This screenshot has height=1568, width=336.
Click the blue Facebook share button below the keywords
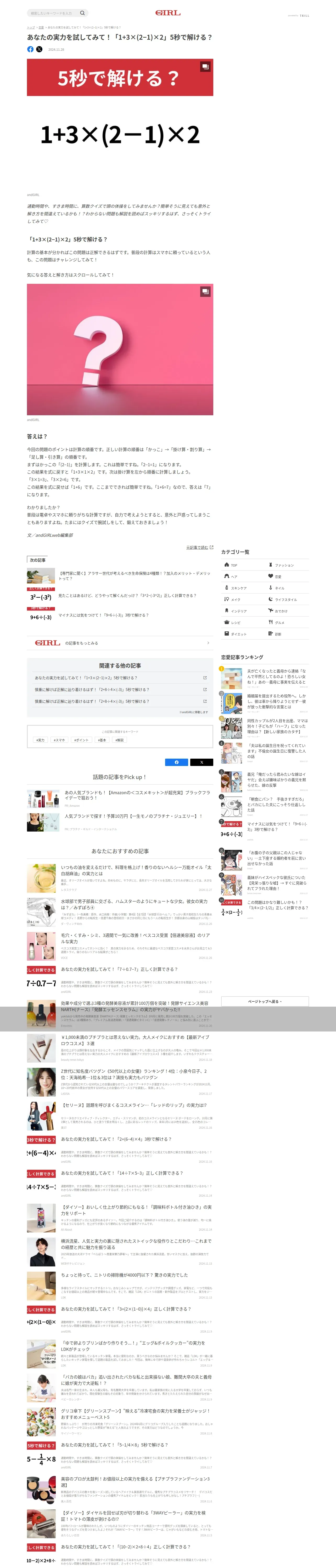point(177,762)
